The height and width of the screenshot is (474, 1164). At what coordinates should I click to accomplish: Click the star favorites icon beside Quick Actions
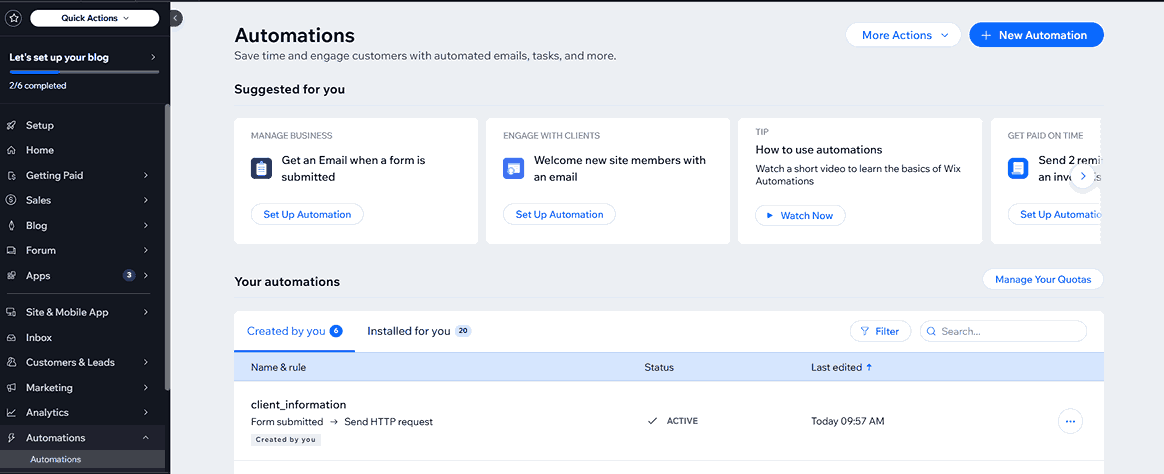13,18
